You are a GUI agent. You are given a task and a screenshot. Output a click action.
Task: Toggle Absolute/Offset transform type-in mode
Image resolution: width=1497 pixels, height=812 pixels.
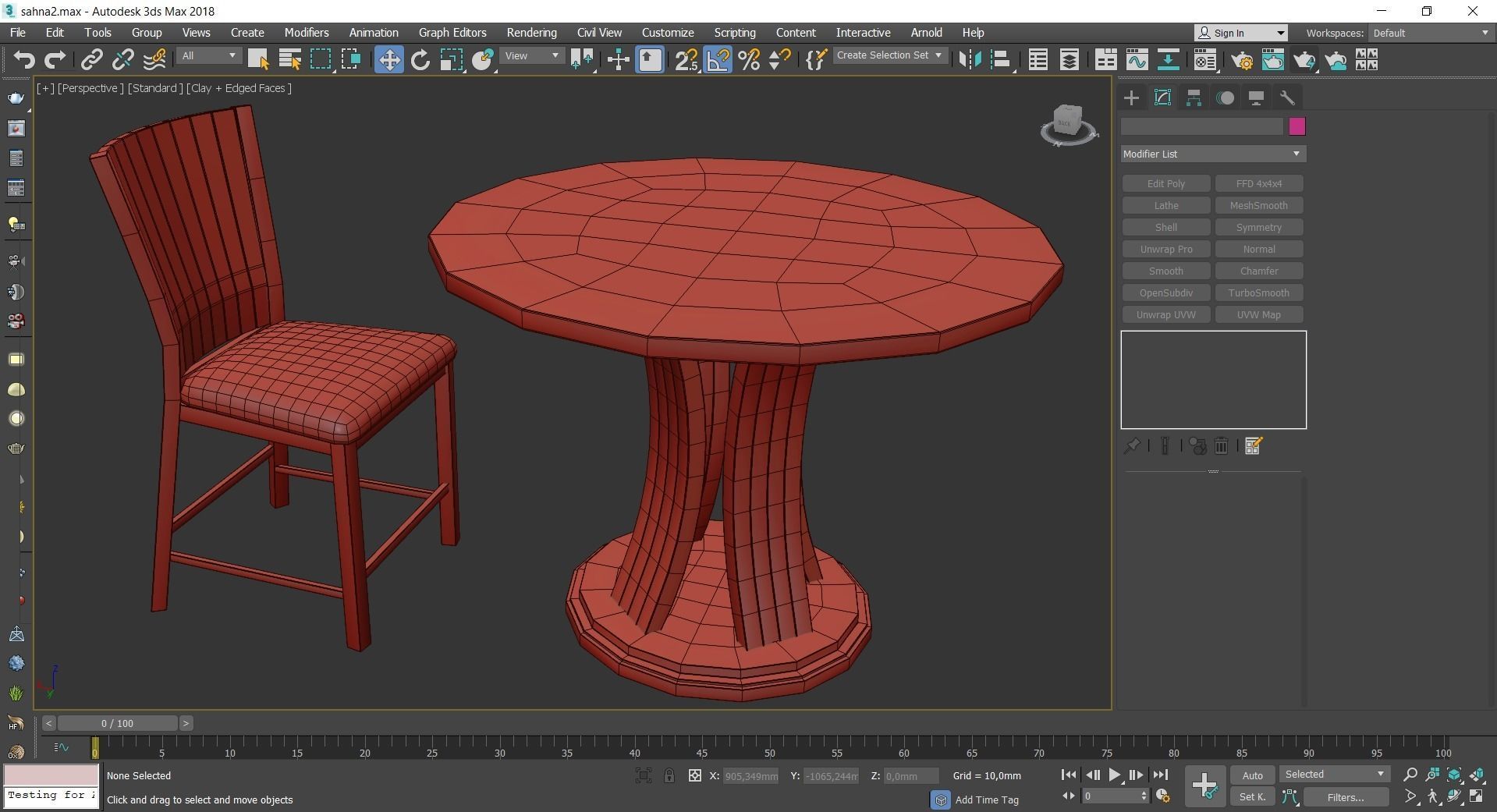click(695, 775)
